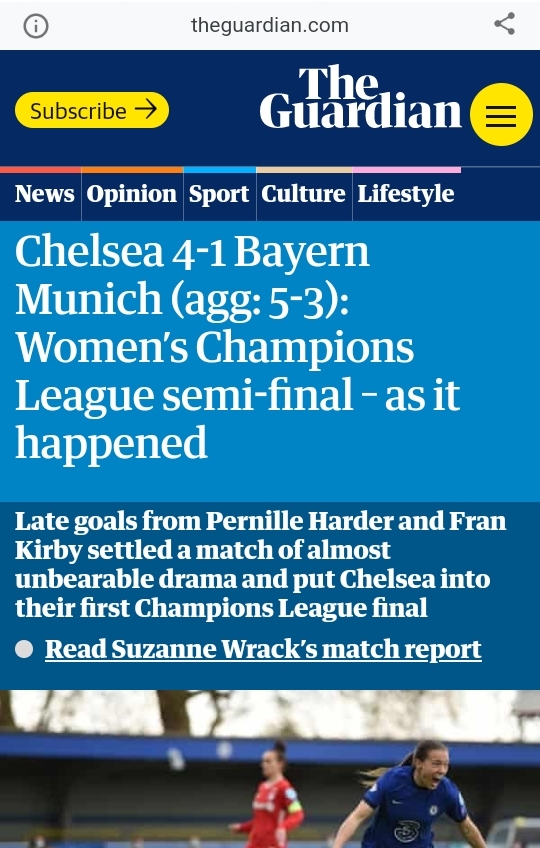Go to The Guardian logo homepage
The image size is (540, 848).
point(360,97)
